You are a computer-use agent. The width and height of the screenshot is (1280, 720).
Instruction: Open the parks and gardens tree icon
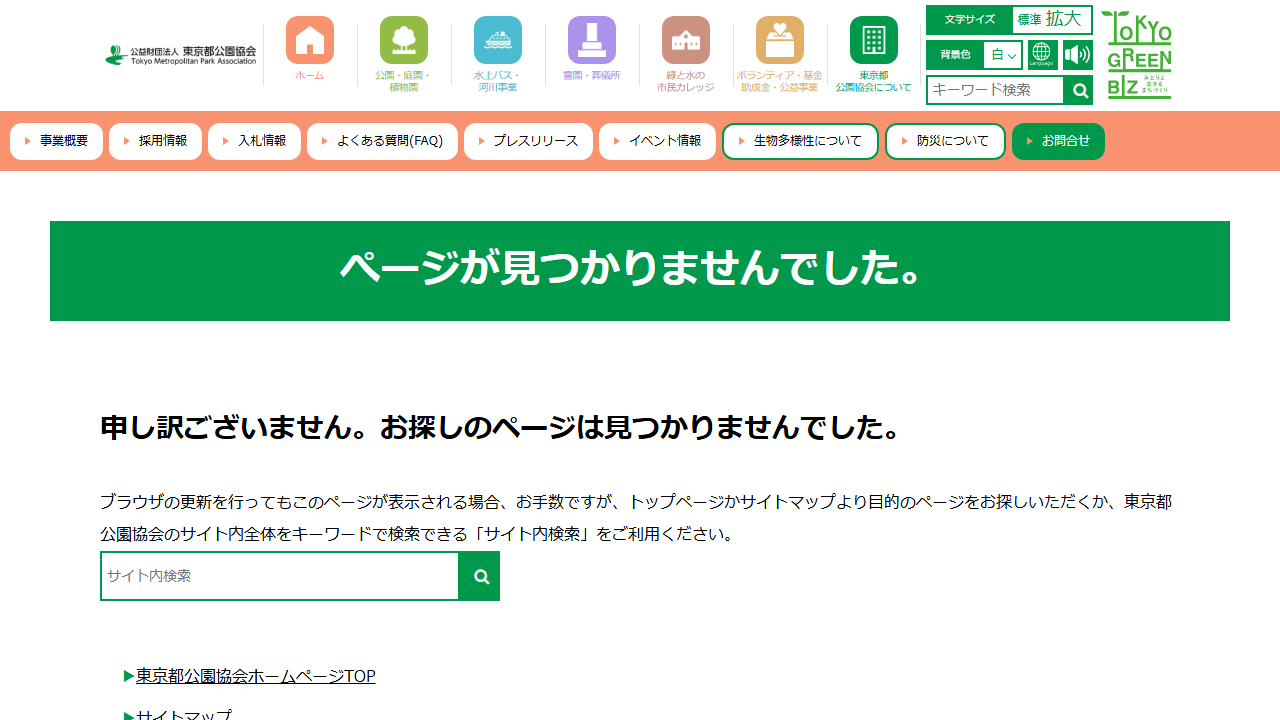pyautogui.click(x=404, y=40)
